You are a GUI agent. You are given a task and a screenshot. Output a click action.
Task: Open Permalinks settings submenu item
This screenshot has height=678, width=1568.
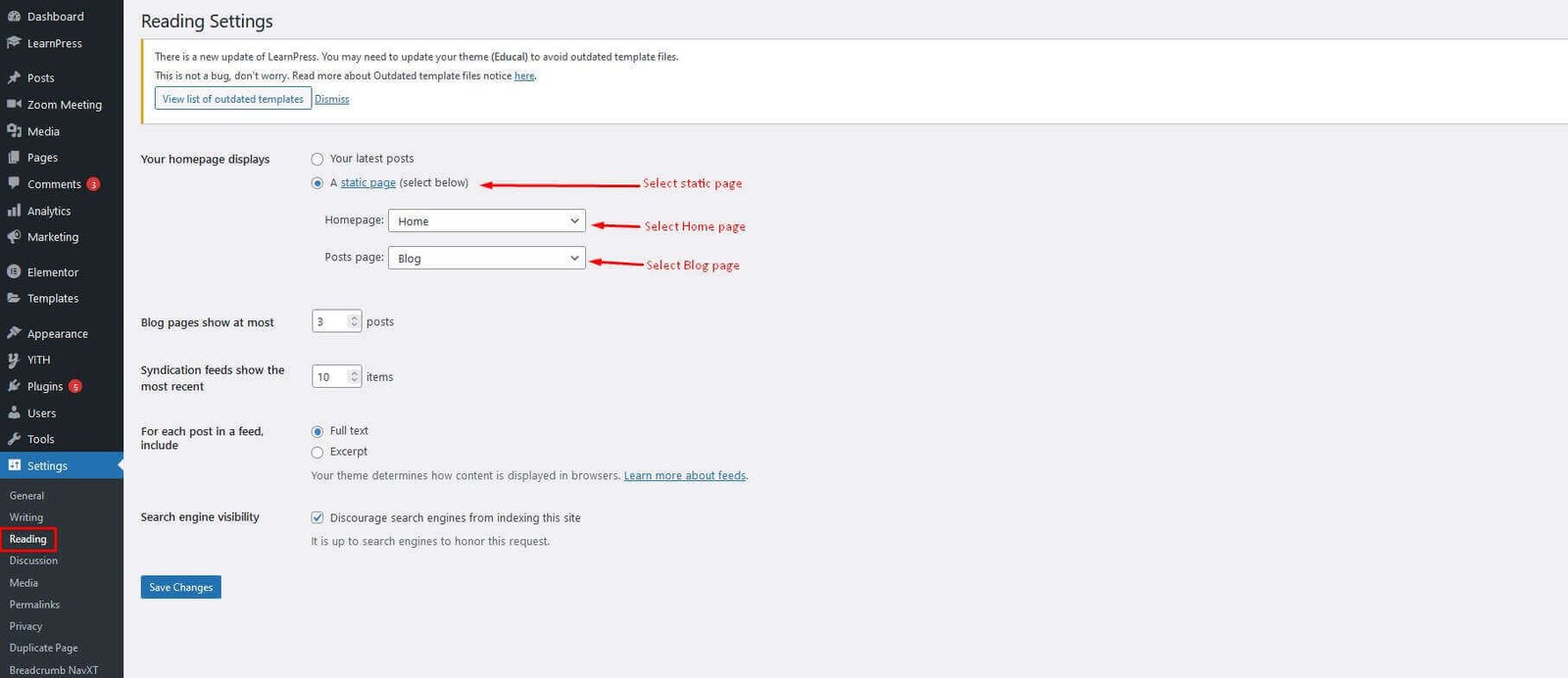[34, 605]
